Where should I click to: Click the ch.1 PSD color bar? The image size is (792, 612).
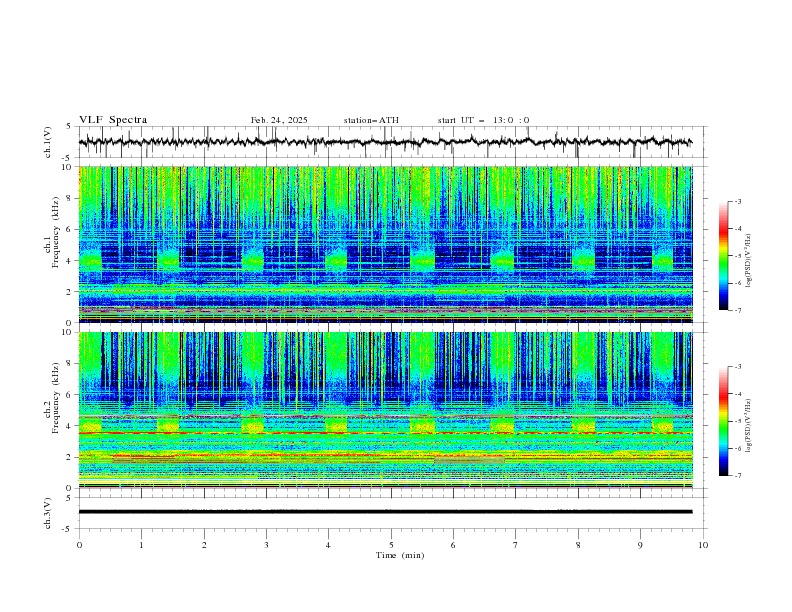723,256
